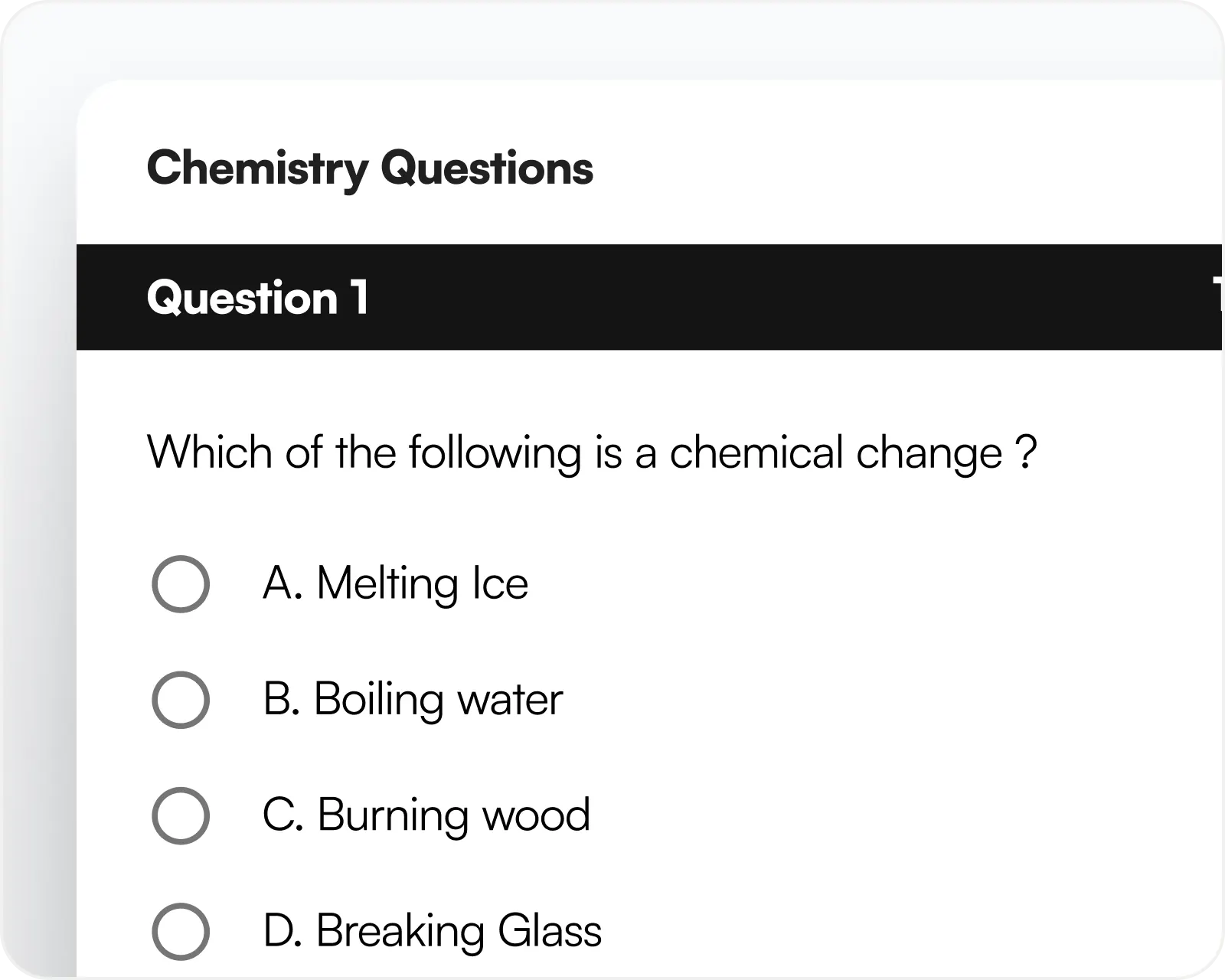Click the 'Chemistry Questions' heading
Screen dimensions: 1225x980
point(370,168)
